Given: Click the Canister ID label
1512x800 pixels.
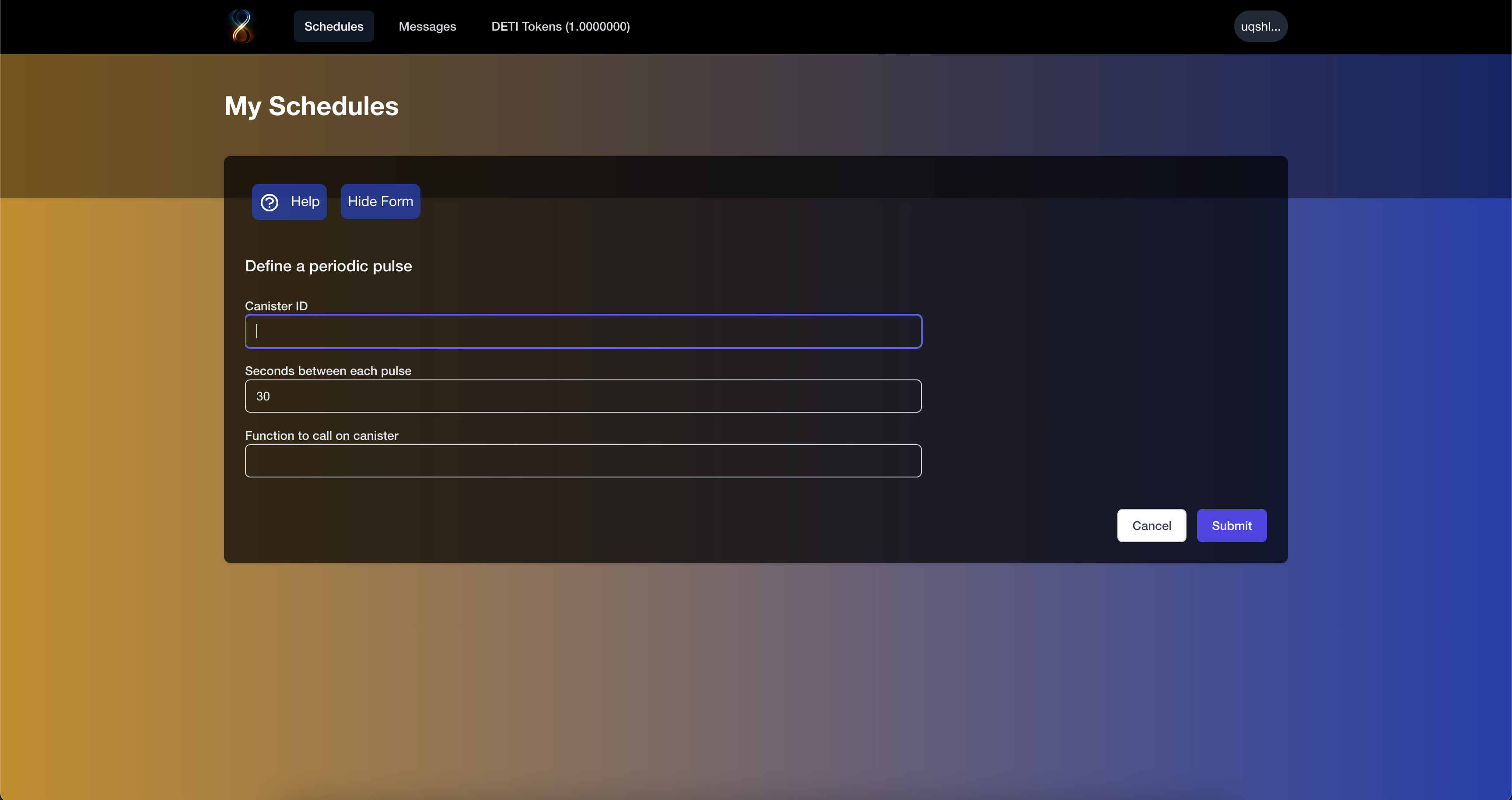Looking at the screenshot, I should (276, 306).
